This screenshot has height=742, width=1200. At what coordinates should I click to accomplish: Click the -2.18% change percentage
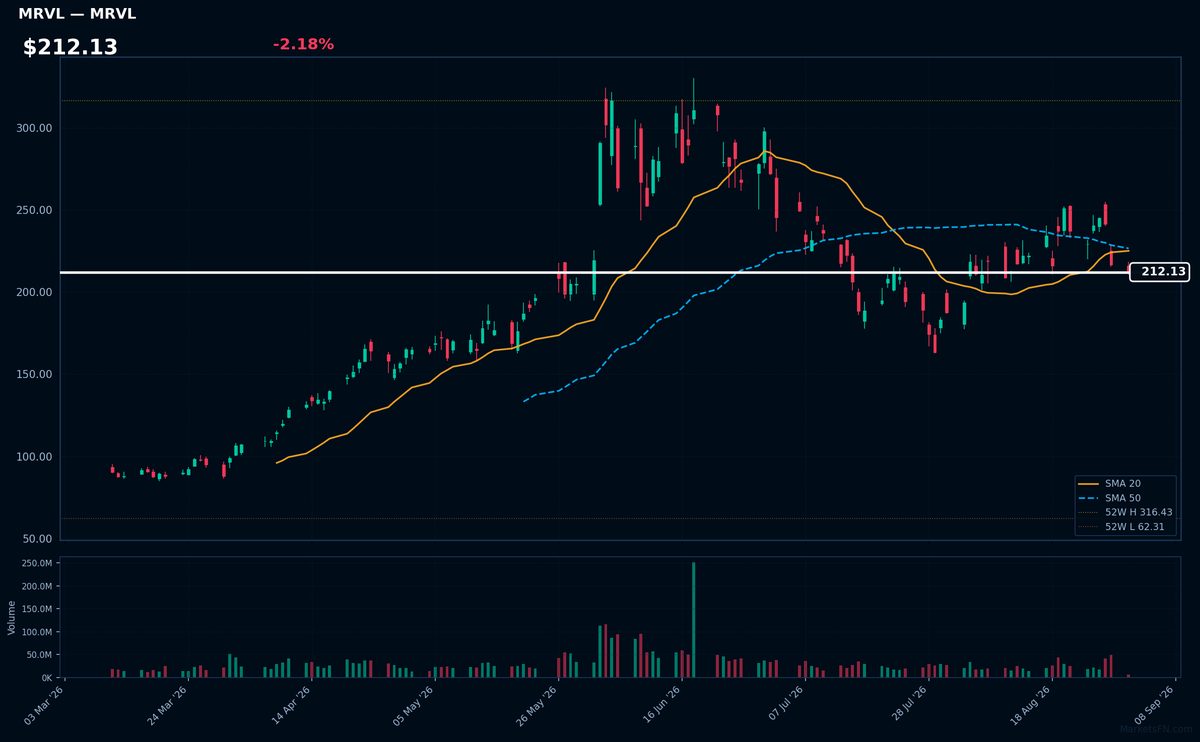point(303,44)
